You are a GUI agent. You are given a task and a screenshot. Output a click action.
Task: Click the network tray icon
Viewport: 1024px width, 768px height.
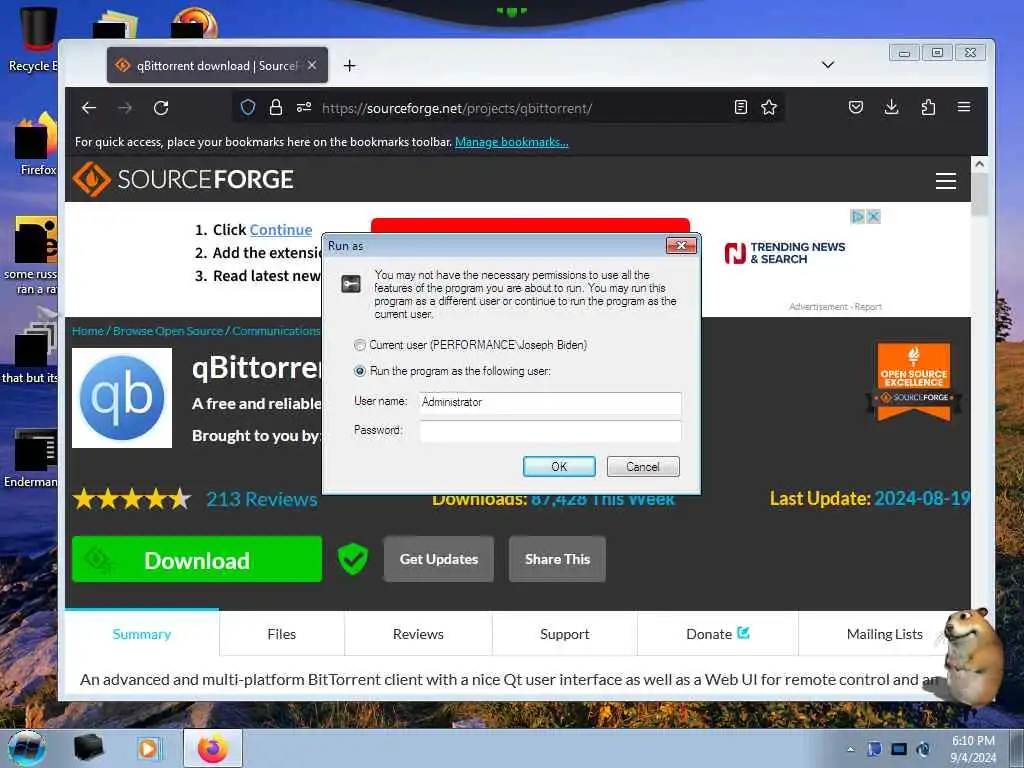pyautogui.click(x=899, y=749)
